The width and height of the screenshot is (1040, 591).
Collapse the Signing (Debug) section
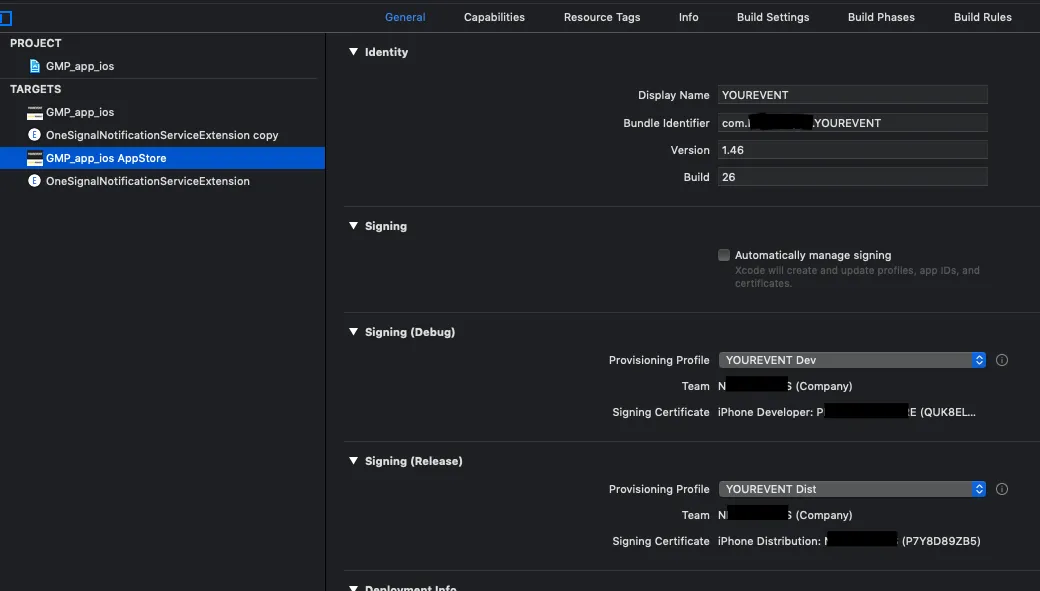(354, 332)
